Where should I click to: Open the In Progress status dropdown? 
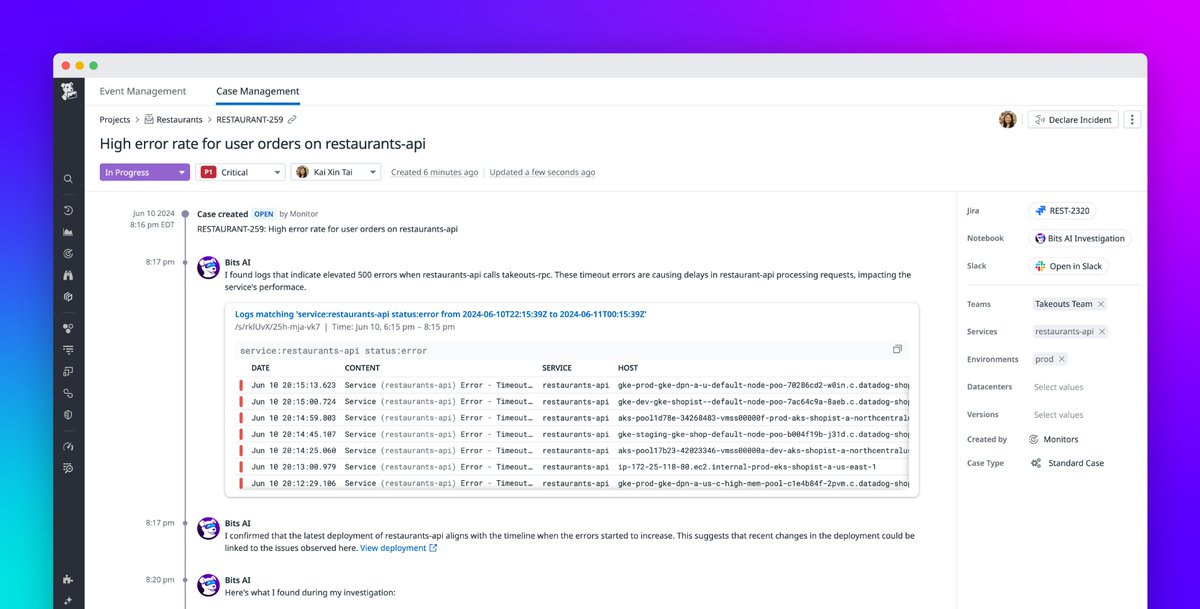coord(144,172)
